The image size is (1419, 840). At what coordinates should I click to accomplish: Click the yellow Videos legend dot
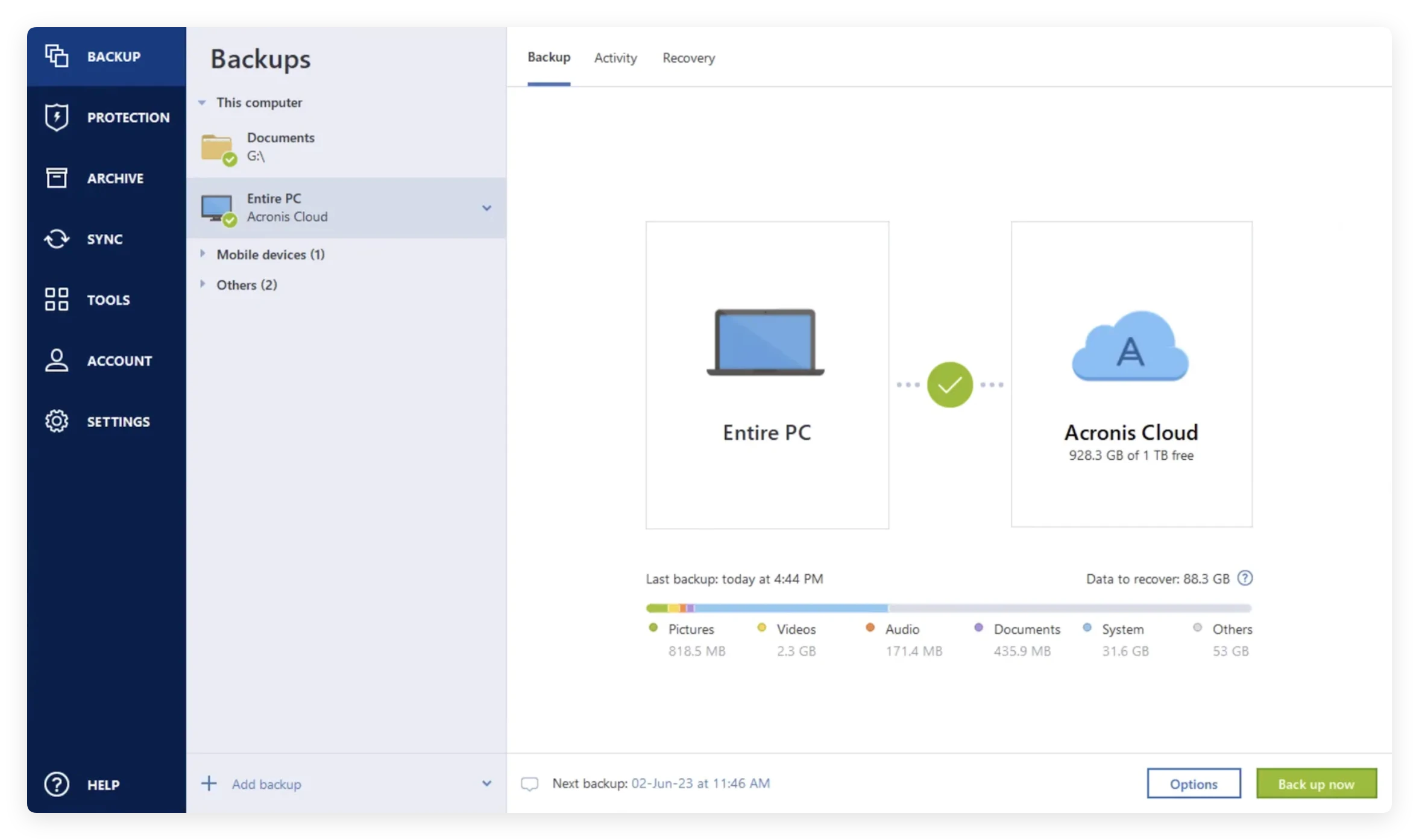click(761, 627)
